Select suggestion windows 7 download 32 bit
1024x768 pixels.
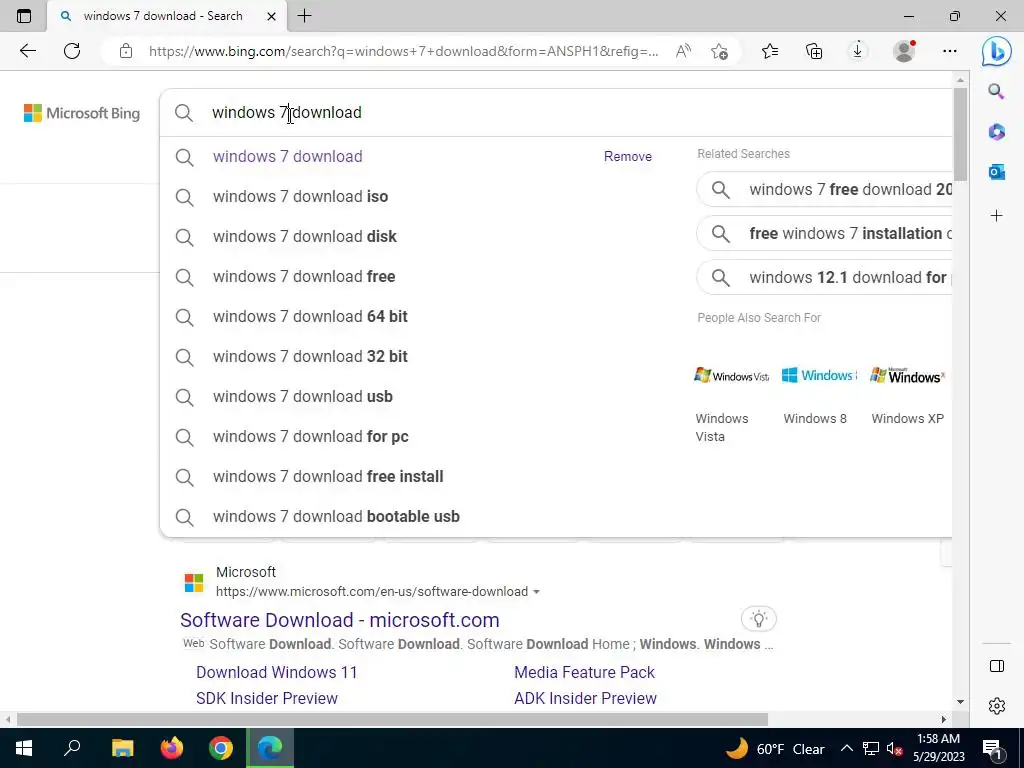[310, 357]
